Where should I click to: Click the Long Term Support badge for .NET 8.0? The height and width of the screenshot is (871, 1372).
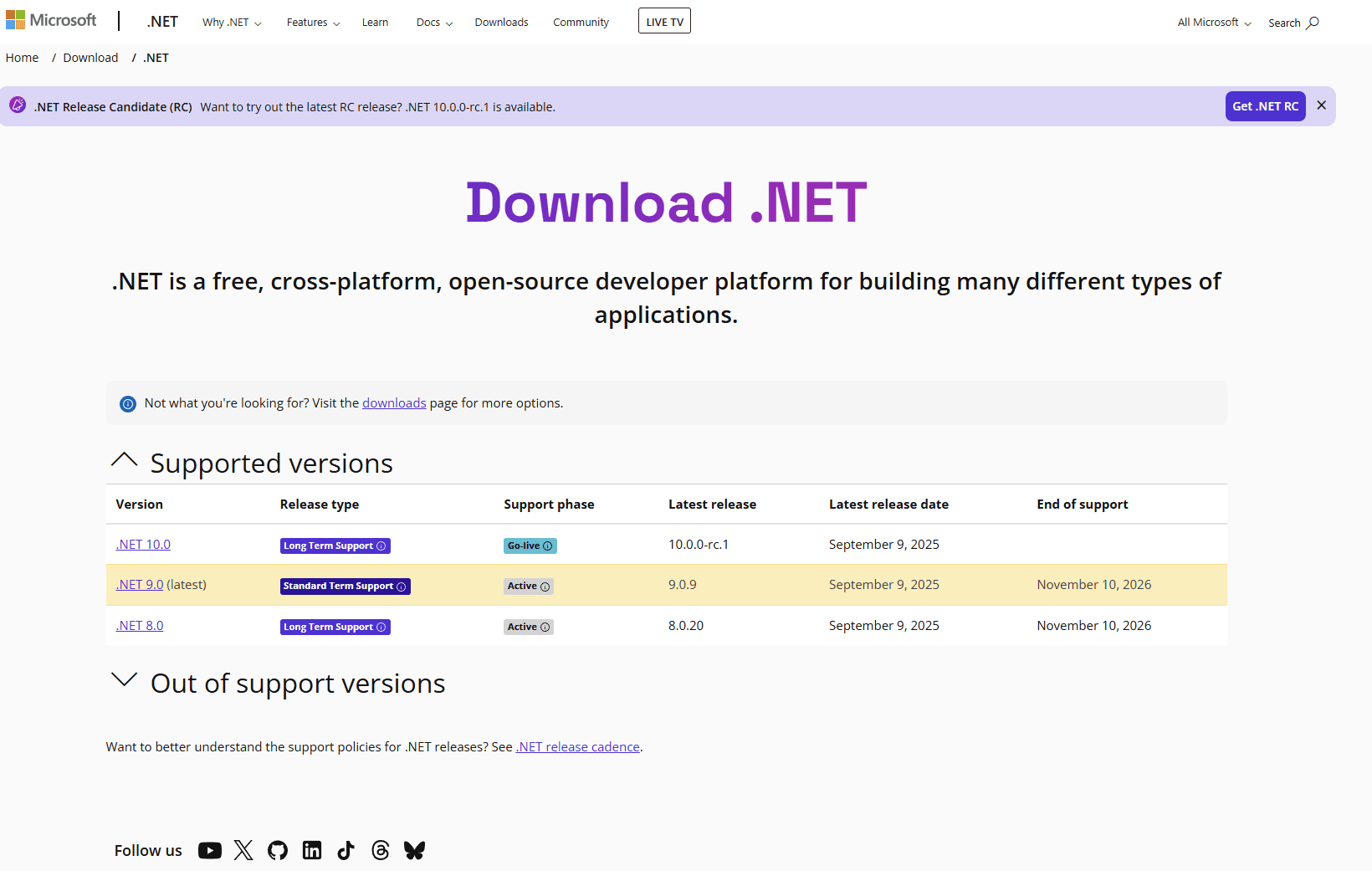tap(335, 628)
